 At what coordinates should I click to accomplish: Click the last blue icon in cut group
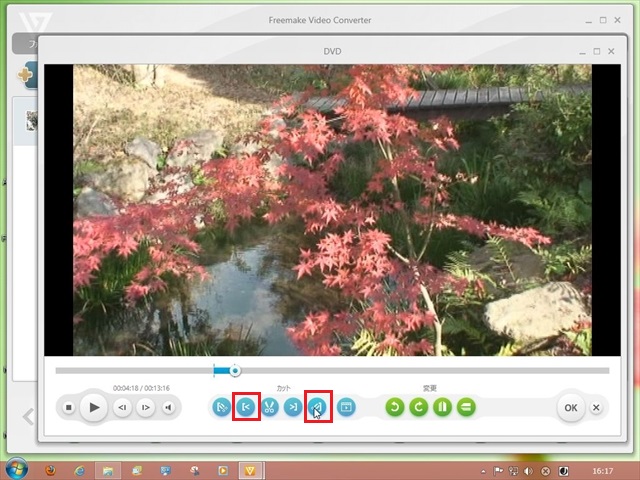(346, 407)
